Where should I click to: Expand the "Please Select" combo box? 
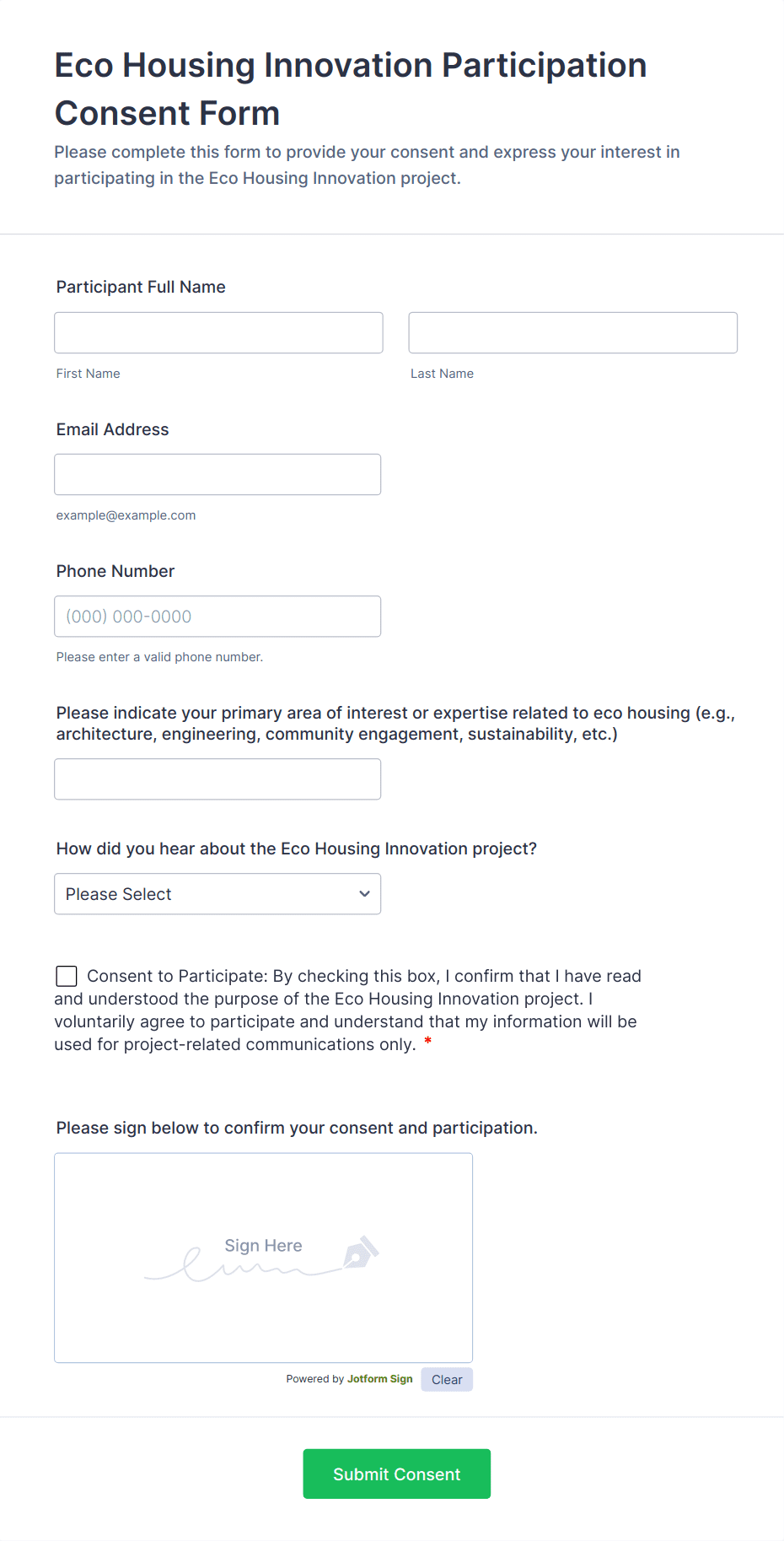217,893
